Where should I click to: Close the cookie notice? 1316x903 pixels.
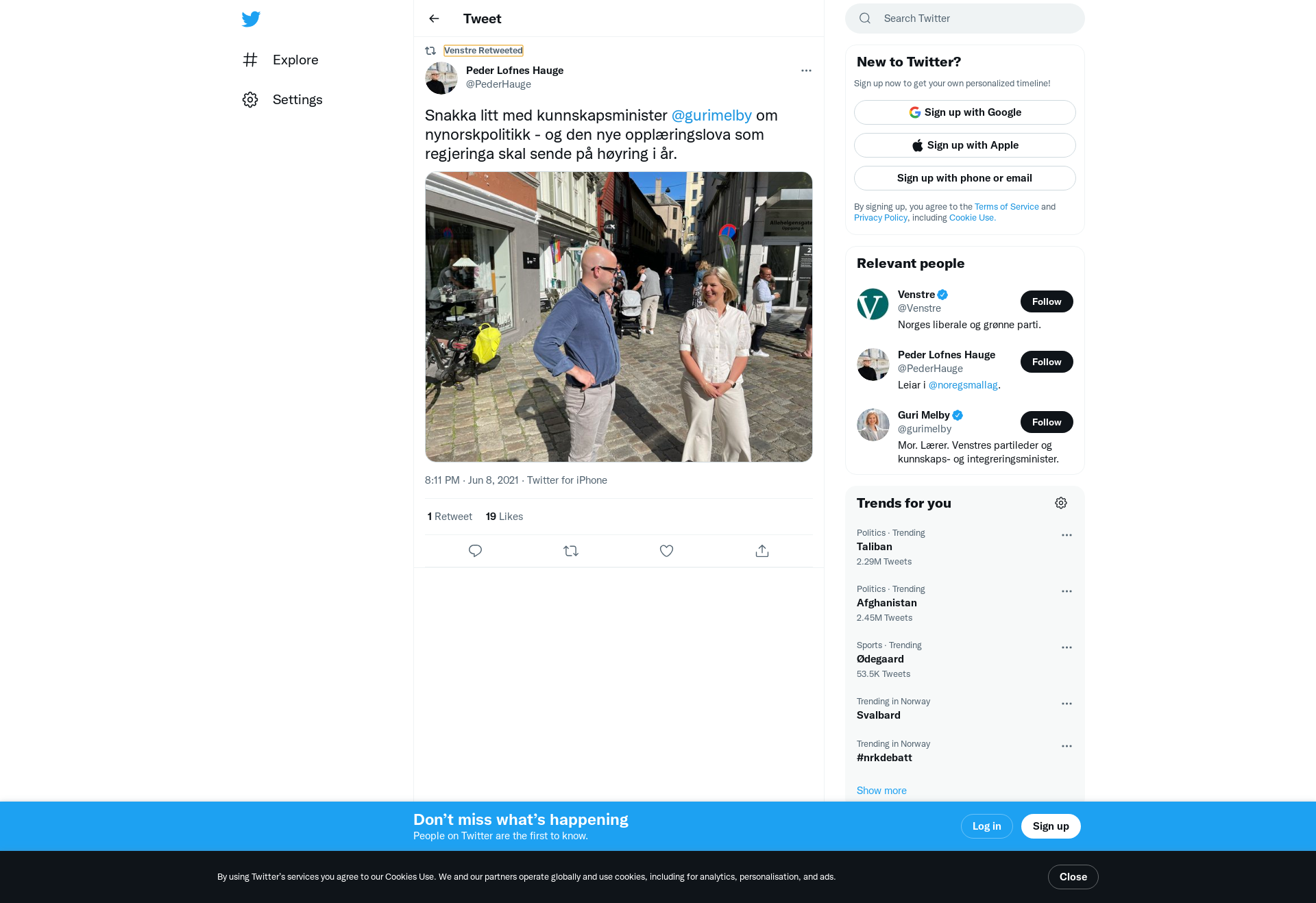[x=1073, y=877]
